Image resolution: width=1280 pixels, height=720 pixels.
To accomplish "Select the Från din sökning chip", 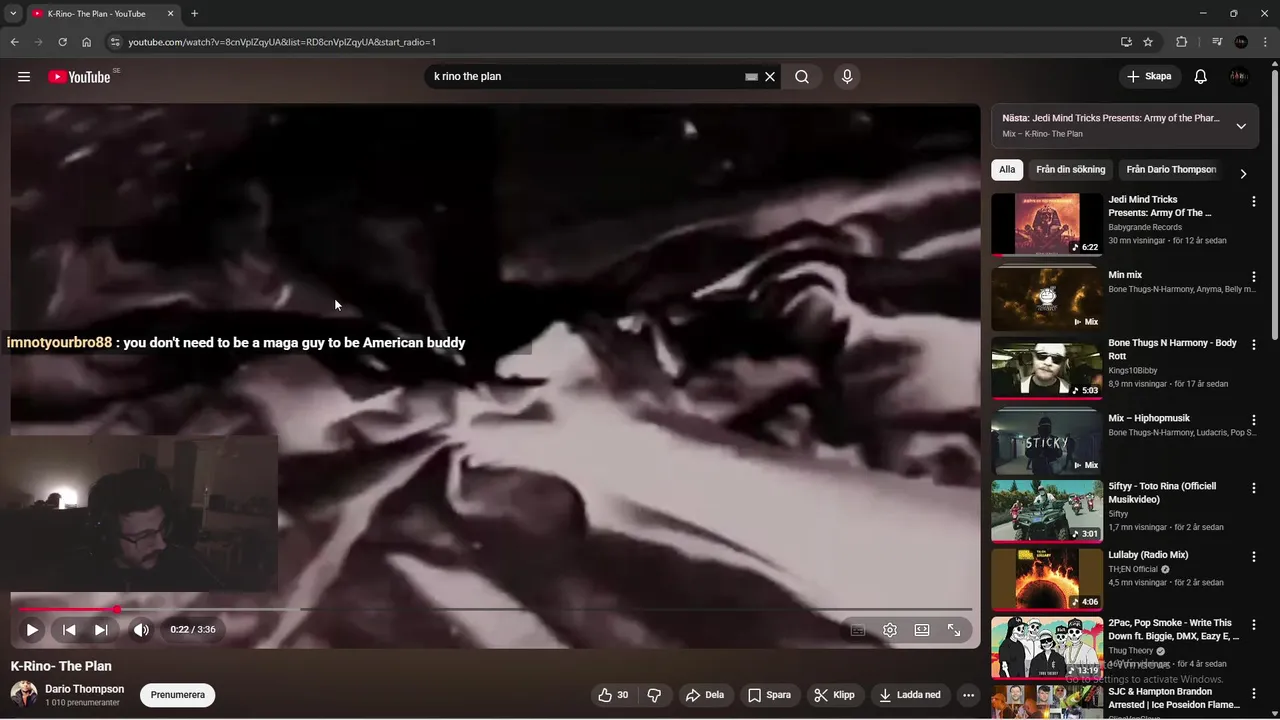I will pyautogui.click(x=1071, y=170).
